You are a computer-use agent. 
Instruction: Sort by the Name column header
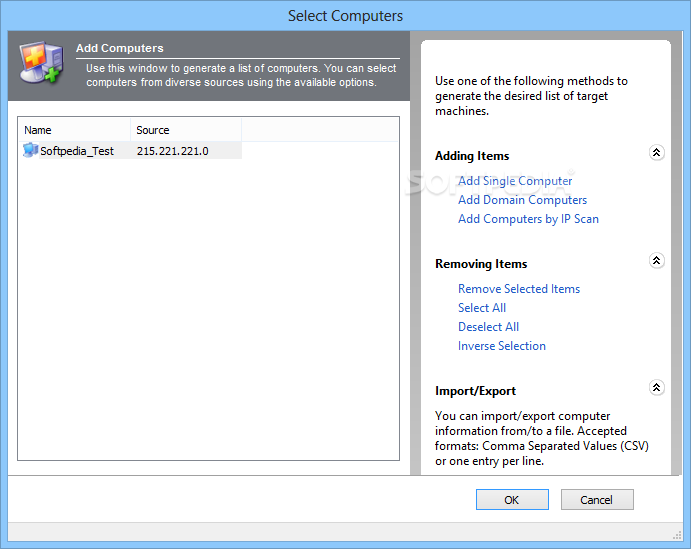[74, 130]
